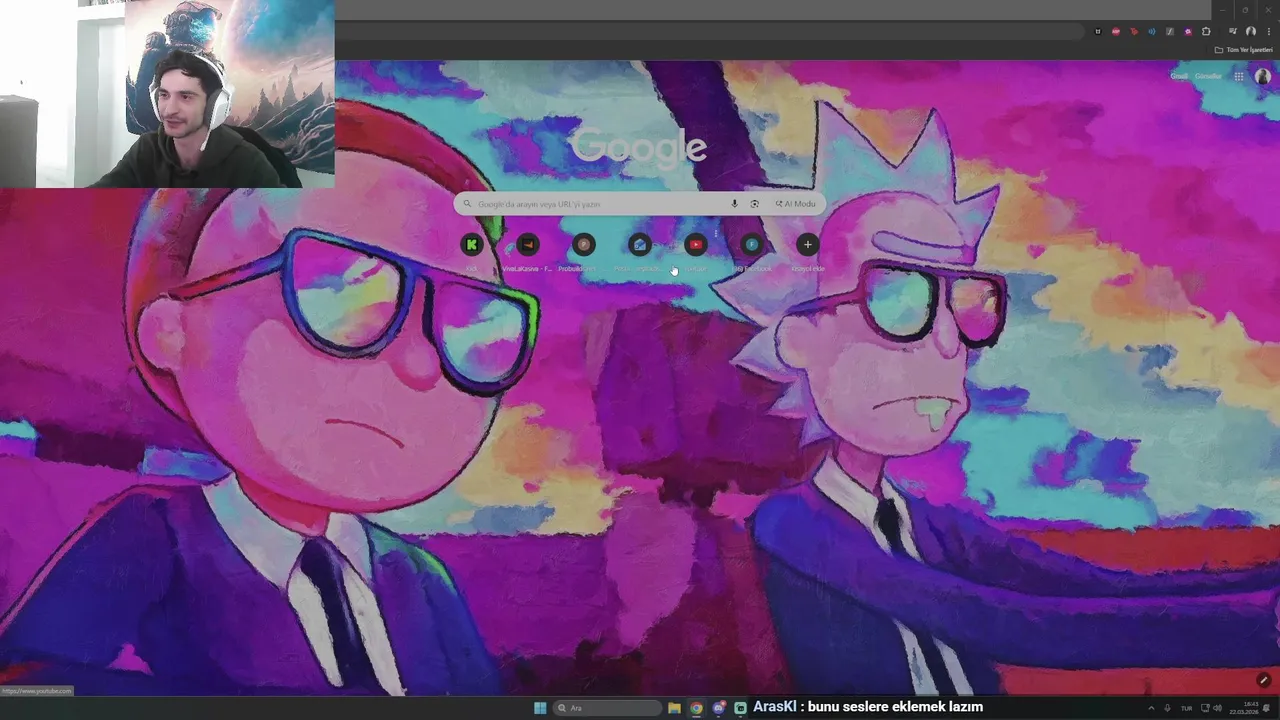Open the grey slash extension icon

click(x=1170, y=31)
